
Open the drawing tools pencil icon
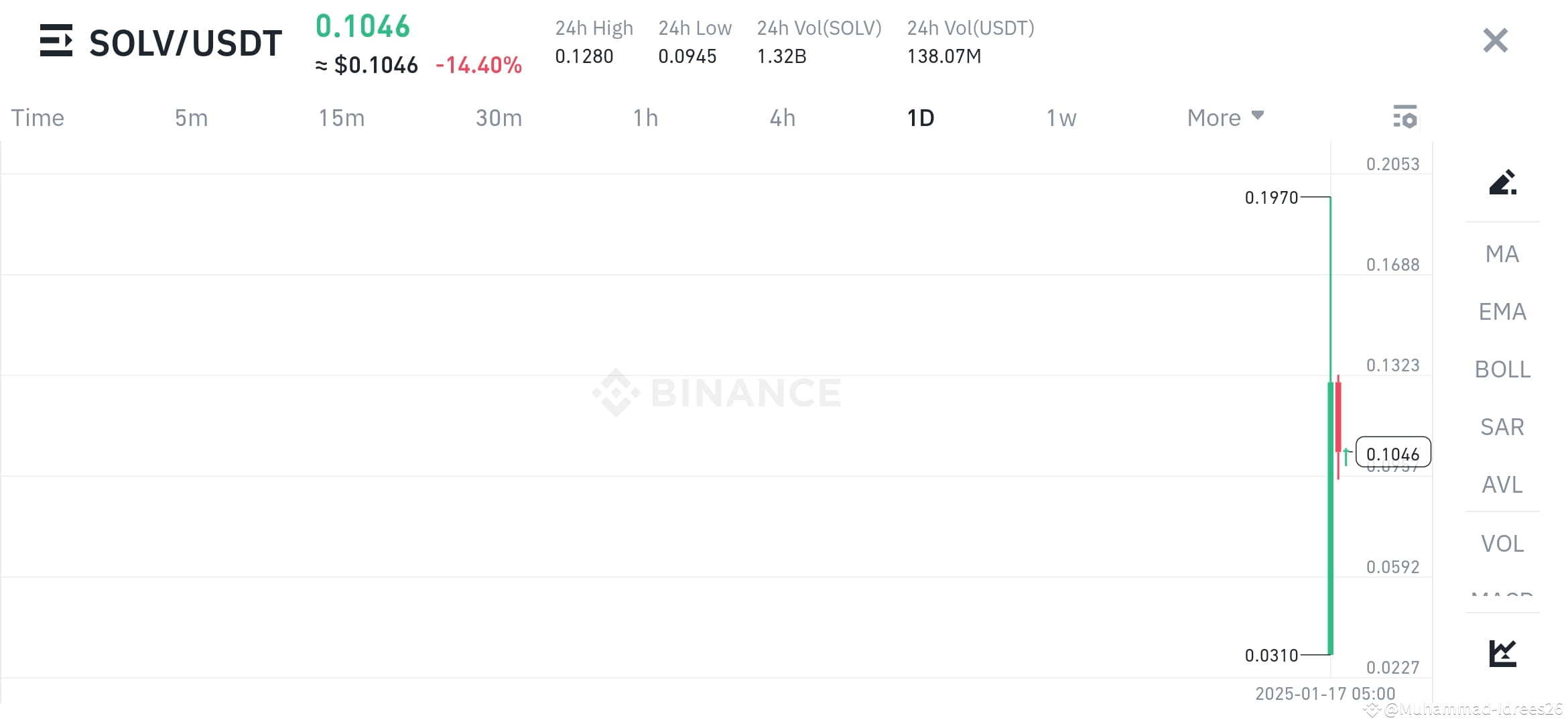click(x=1503, y=182)
